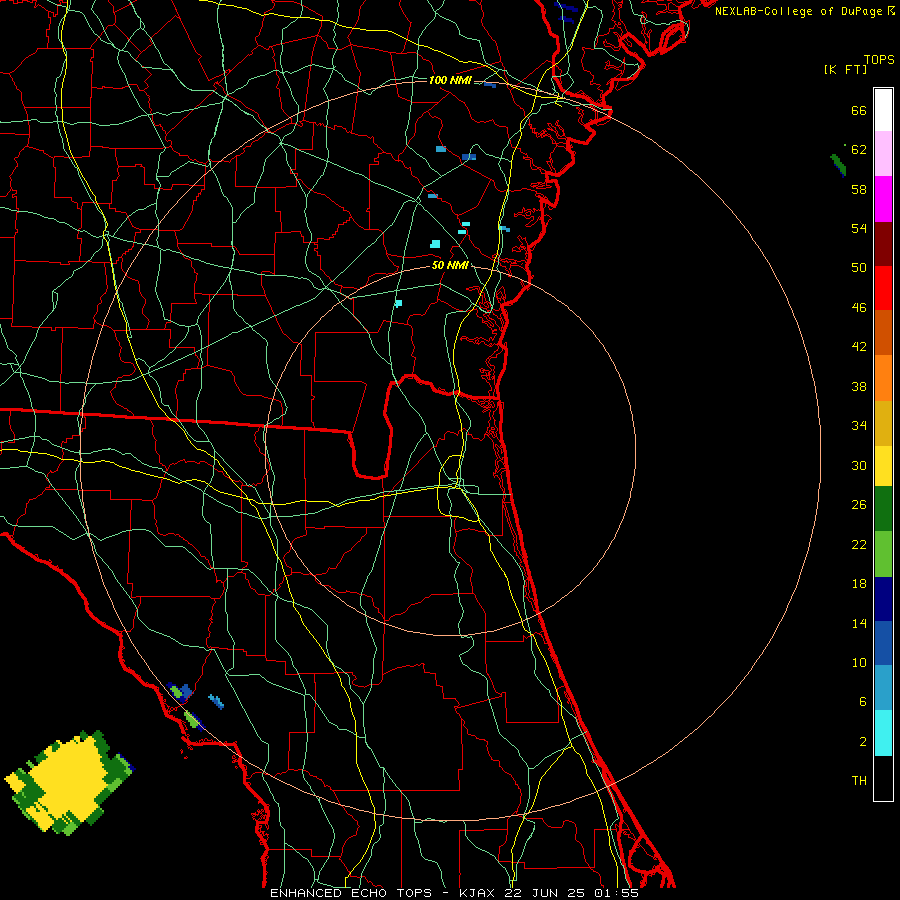
Task: Click the medium blue 18 K FT swatch
Action: 883,643
